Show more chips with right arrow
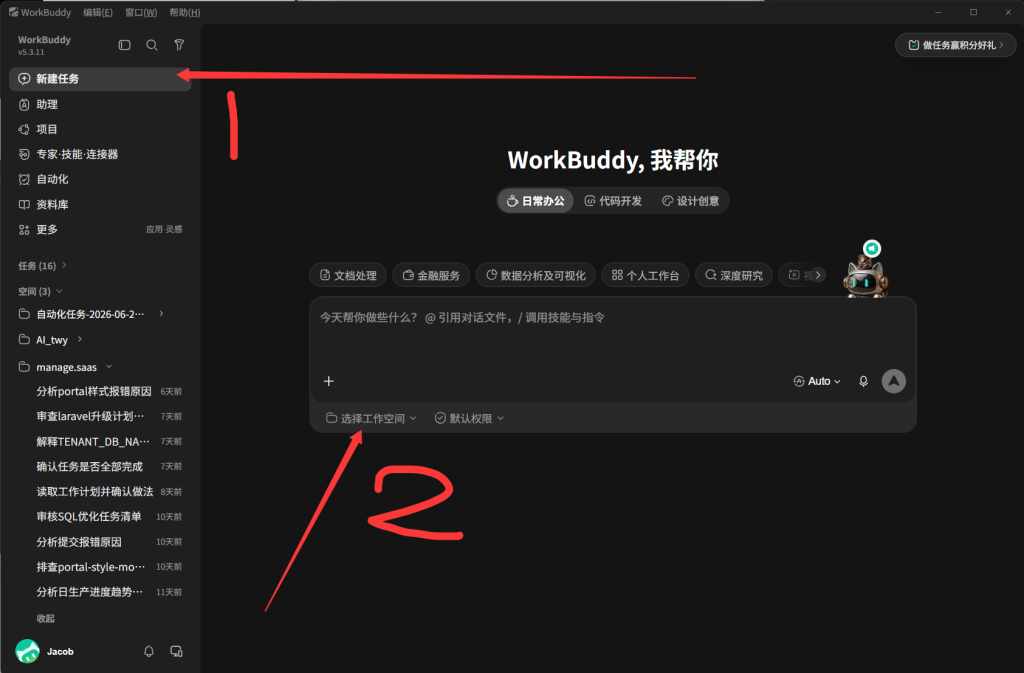This screenshot has height=673, width=1024. tap(818, 275)
